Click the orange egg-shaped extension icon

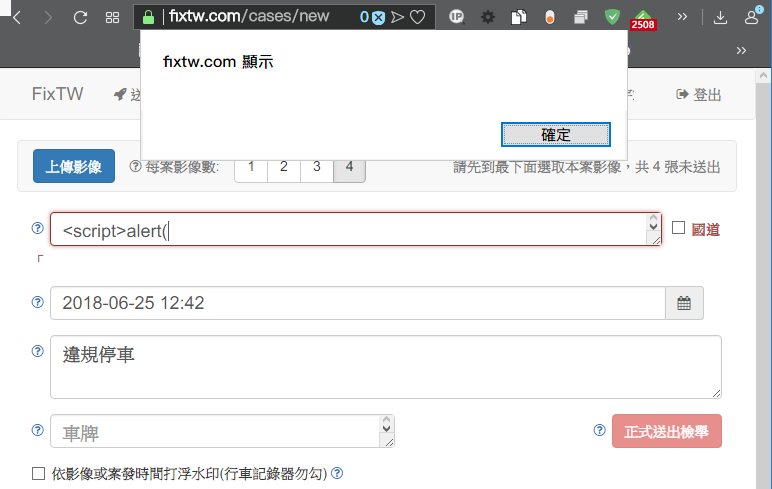549,18
